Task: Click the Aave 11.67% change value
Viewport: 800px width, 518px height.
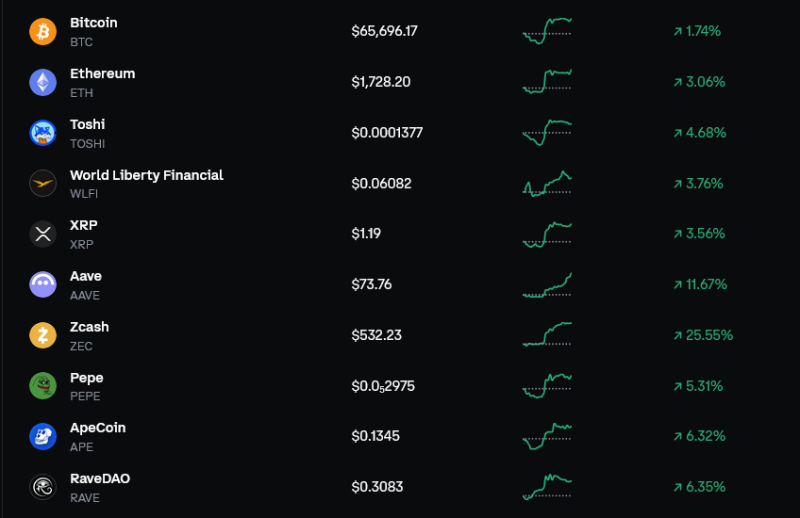Action: click(x=701, y=284)
